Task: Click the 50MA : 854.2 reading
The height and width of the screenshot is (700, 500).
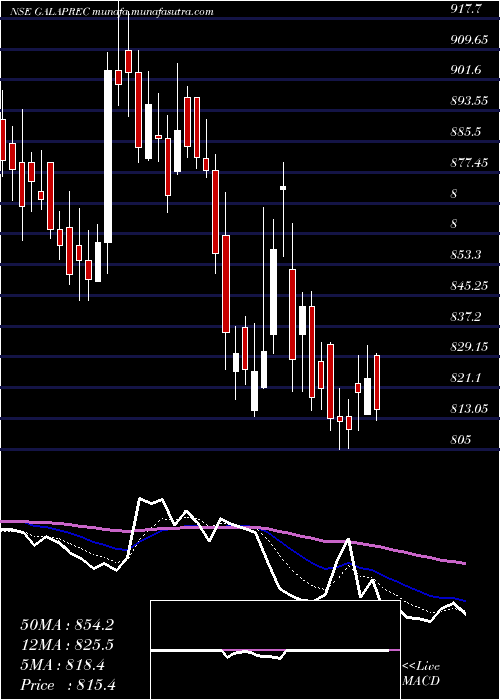Action: click(67, 625)
